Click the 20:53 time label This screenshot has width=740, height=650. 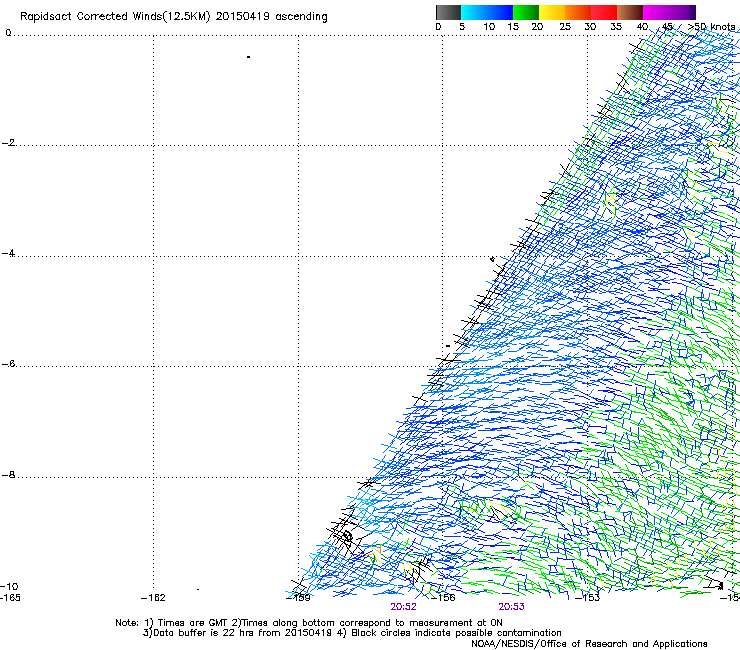512,607
